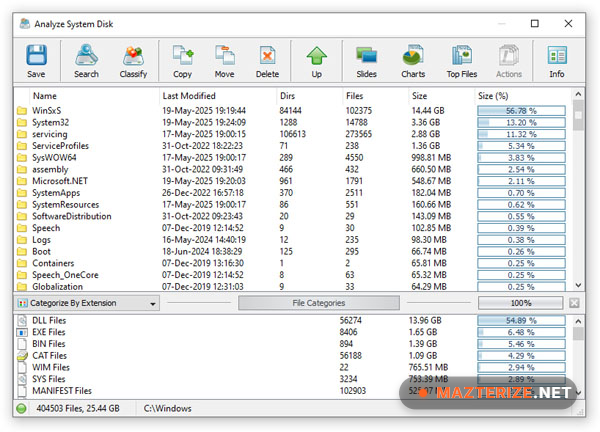
Task: Select the ServiceProfiles folder row
Action: [x=292, y=146]
